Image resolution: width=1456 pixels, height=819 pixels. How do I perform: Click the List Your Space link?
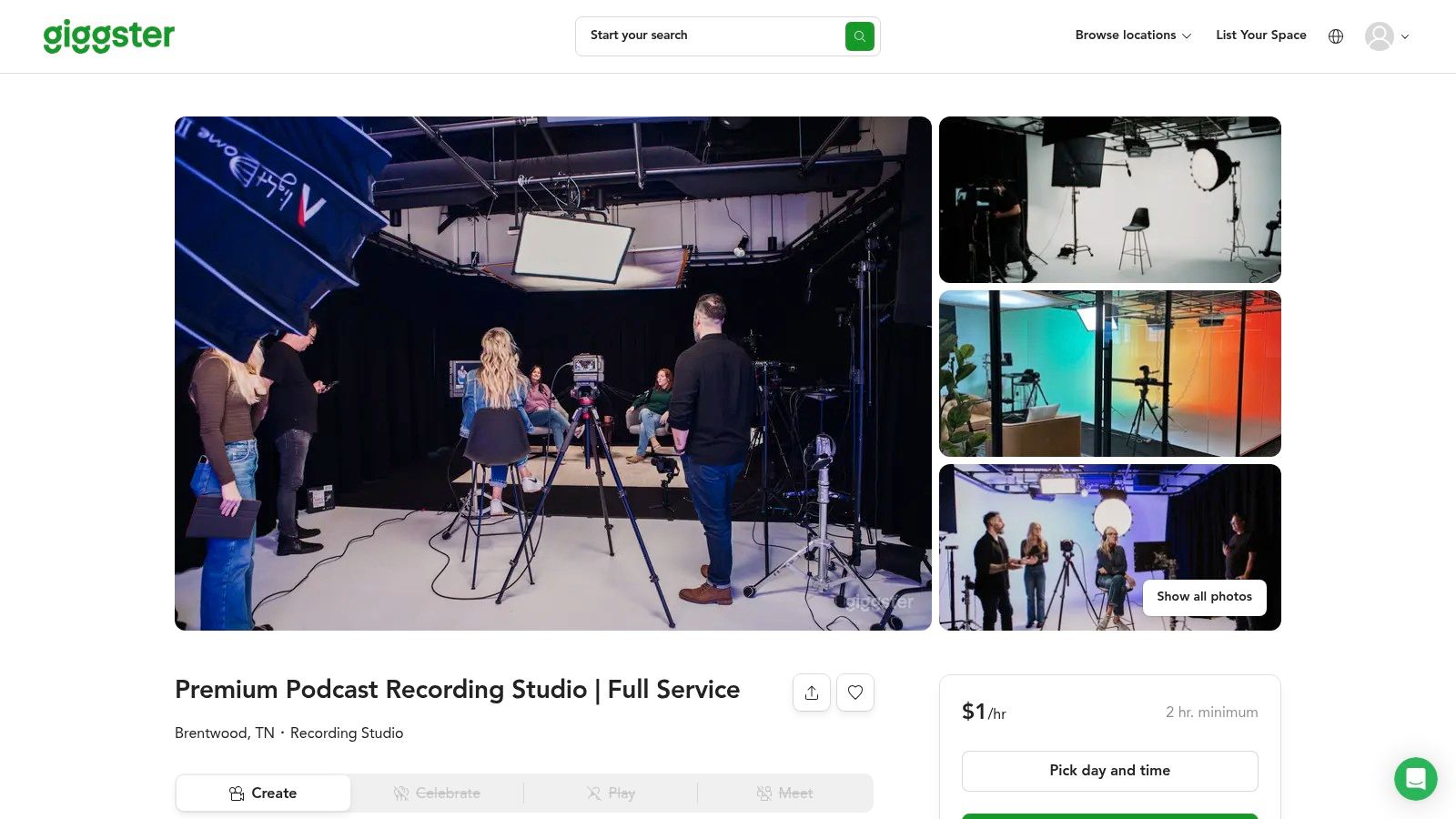[x=1260, y=35]
